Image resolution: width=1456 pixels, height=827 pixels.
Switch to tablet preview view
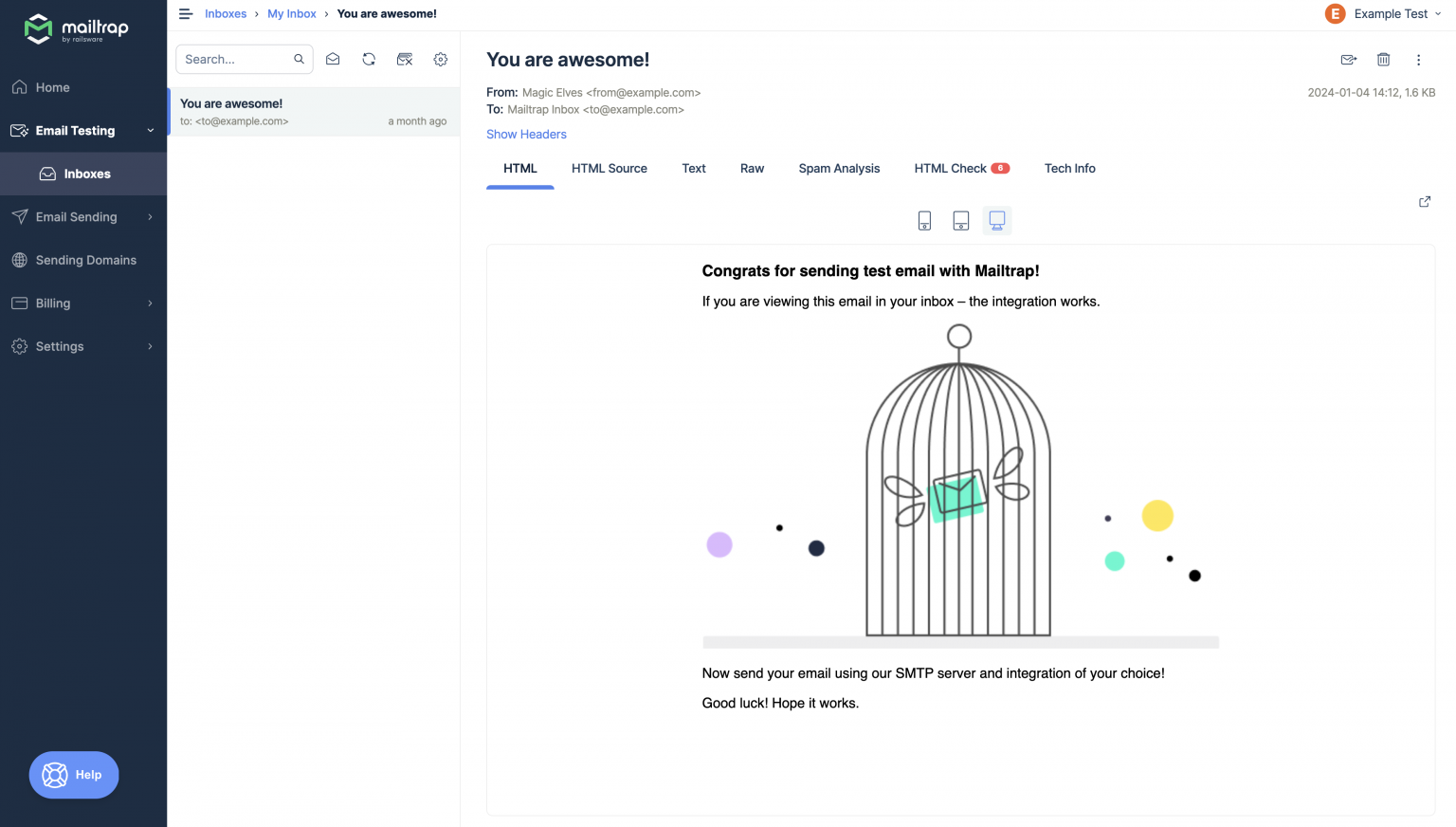[x=960, y=221]
